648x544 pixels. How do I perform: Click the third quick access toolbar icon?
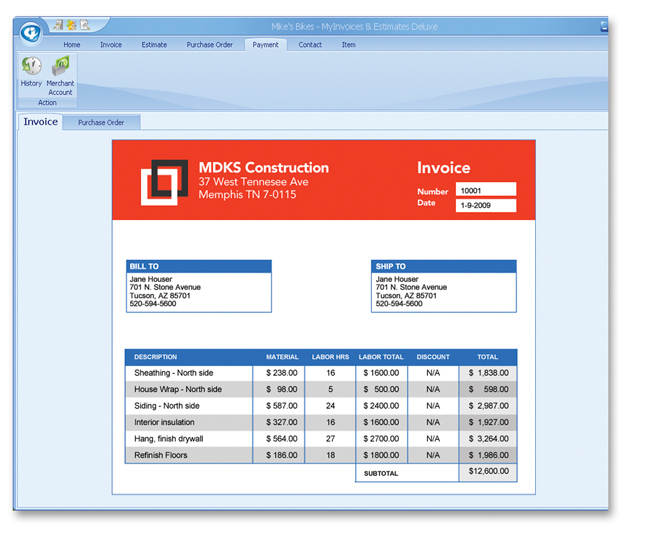[85, 24]
